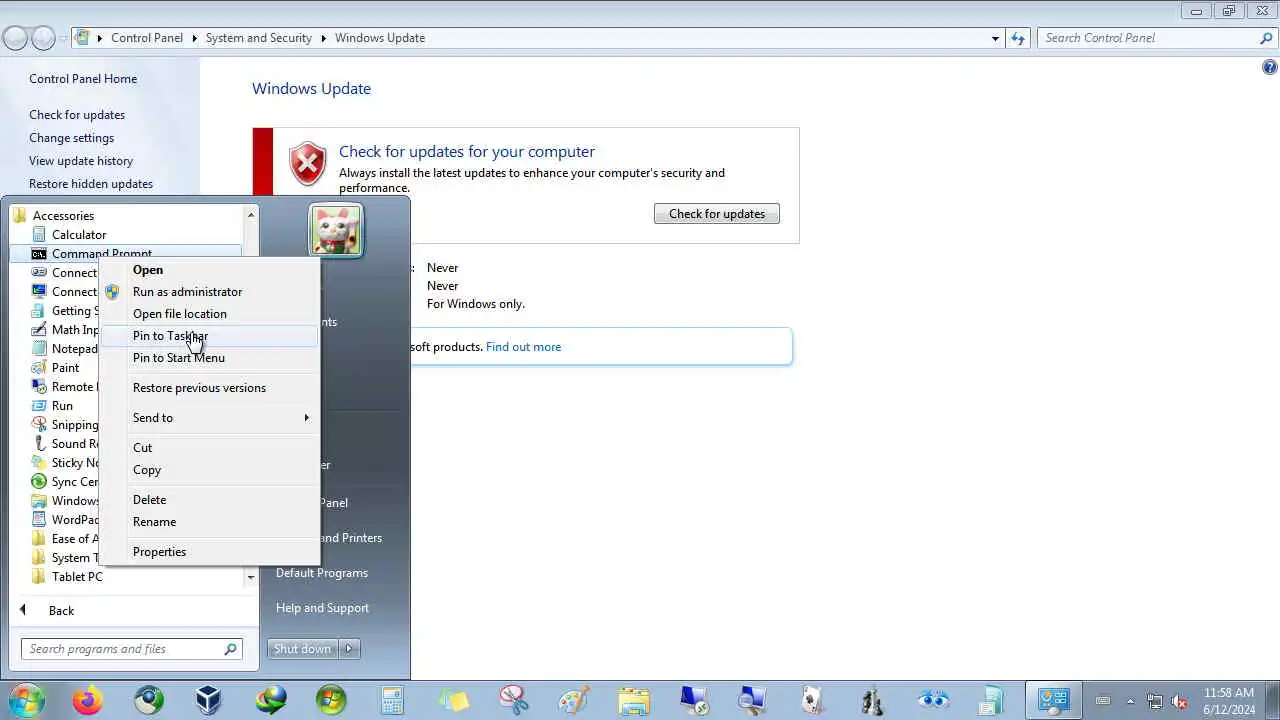The width and height of the screenshot is (1280, 720).
Task: Open Properties from context menu
Action: click(x=160, y=552)
